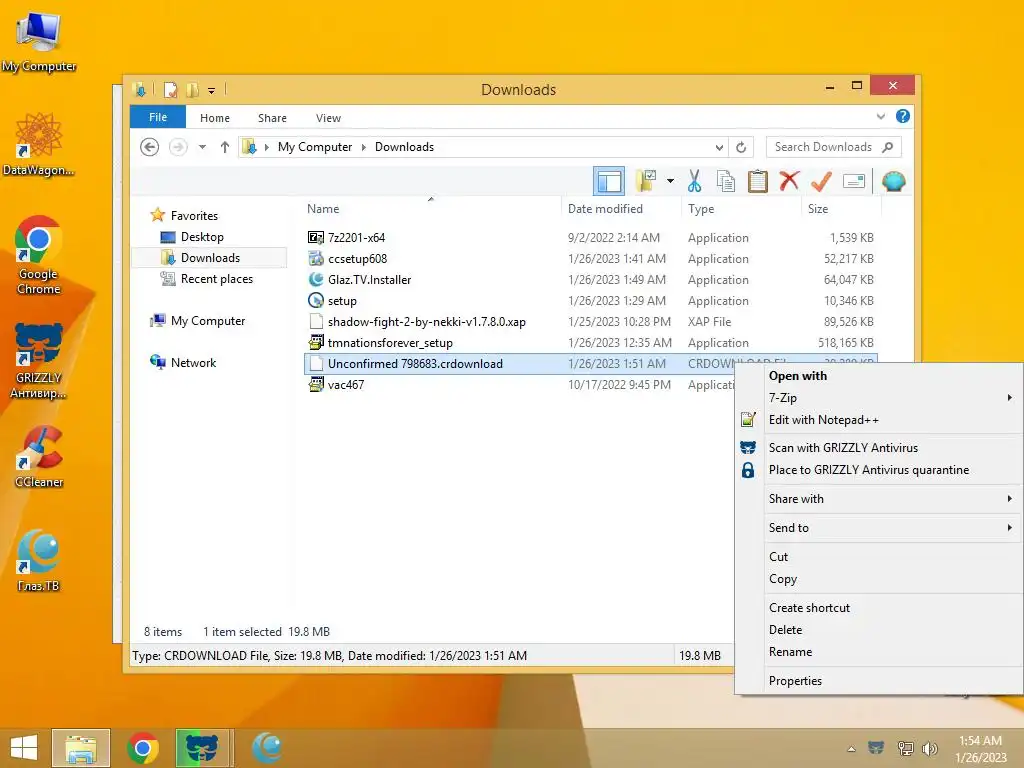Go up one folder level
The height and width of the screenshot is (768, 1024).
[225, 147]
